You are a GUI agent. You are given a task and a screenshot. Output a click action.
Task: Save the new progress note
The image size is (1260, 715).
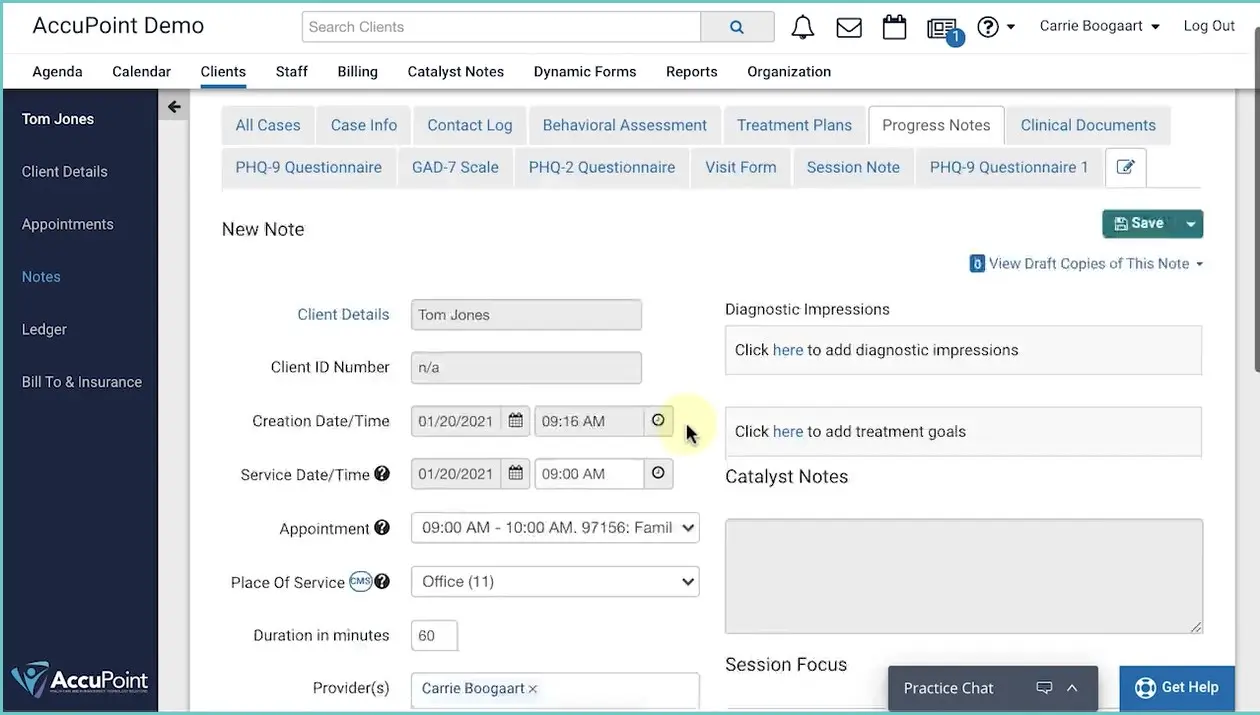click(1140, 223)
